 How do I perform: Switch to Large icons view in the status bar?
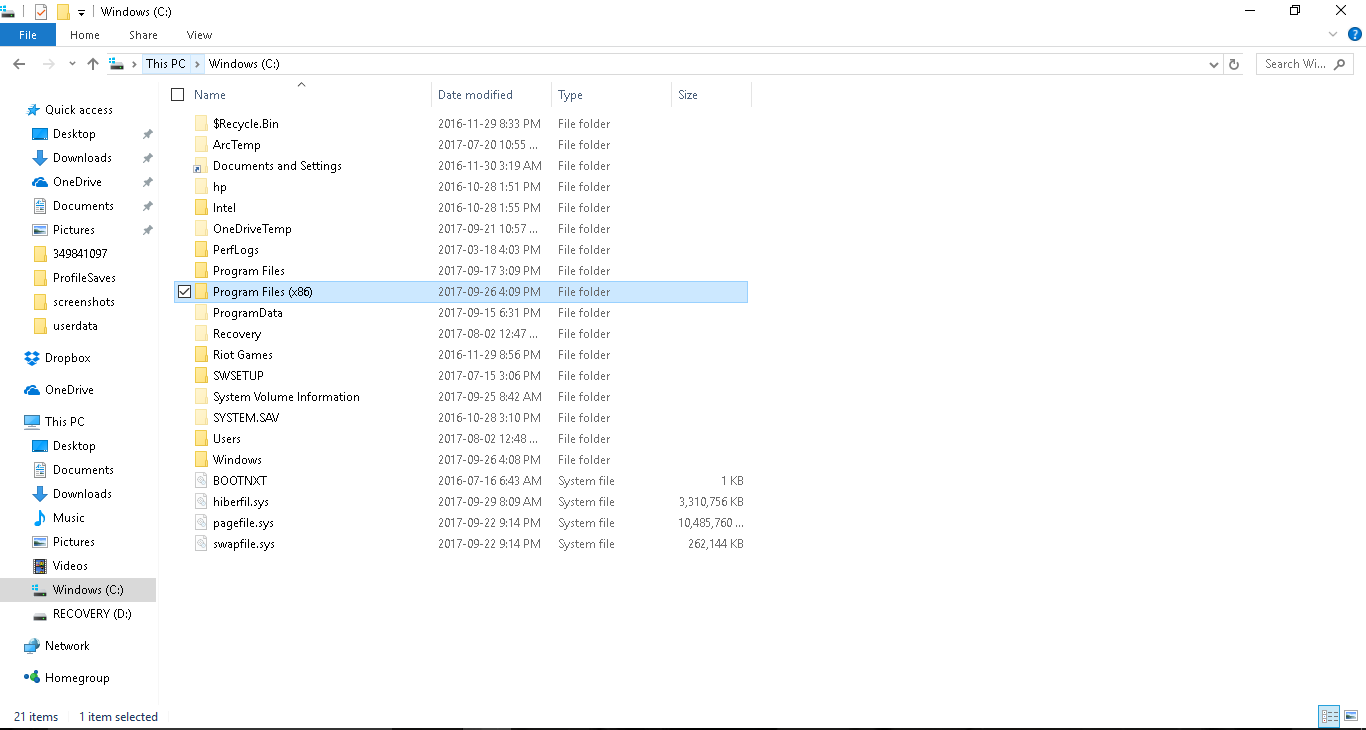pos(1350,716)
